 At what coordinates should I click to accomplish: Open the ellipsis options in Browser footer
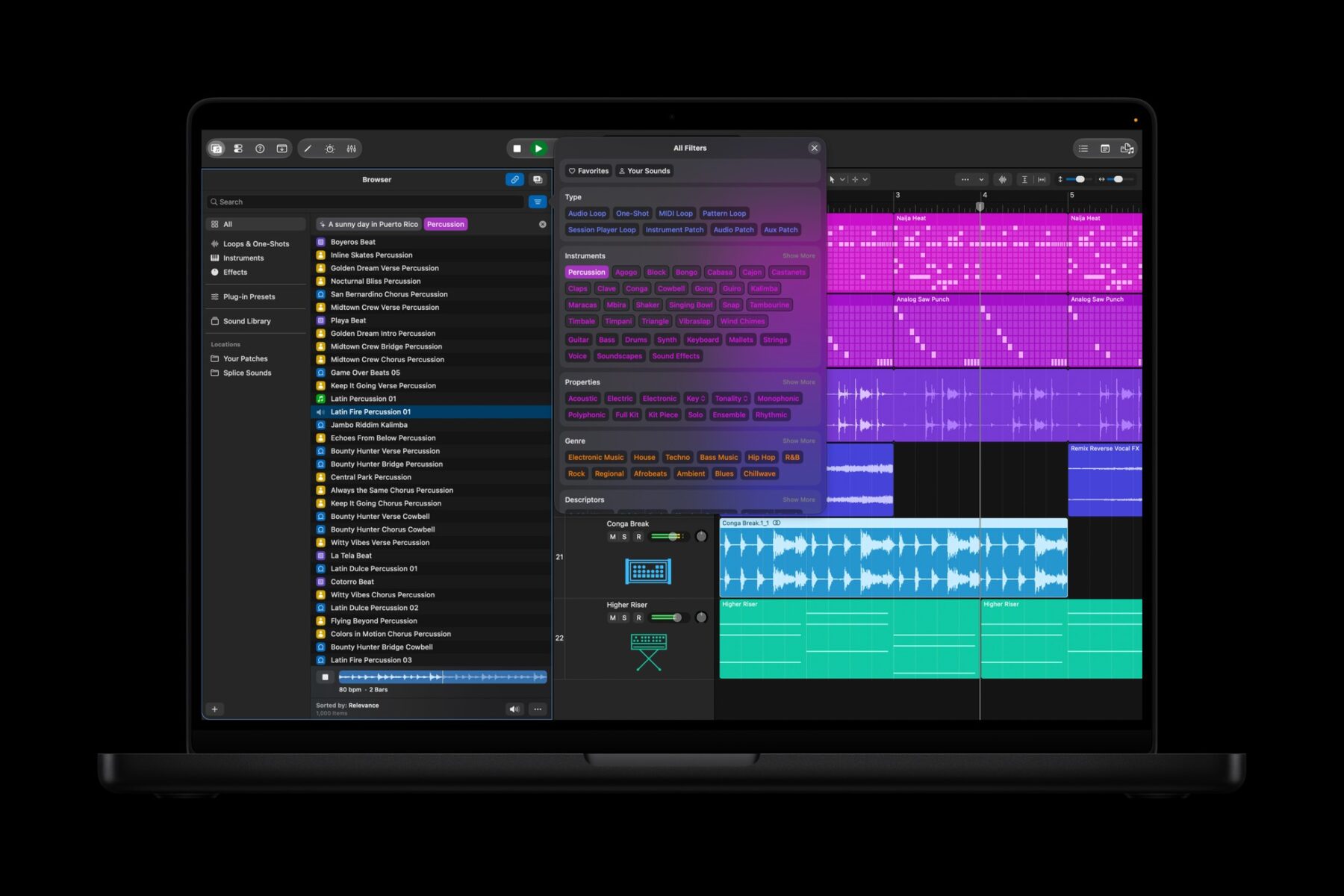538,709
